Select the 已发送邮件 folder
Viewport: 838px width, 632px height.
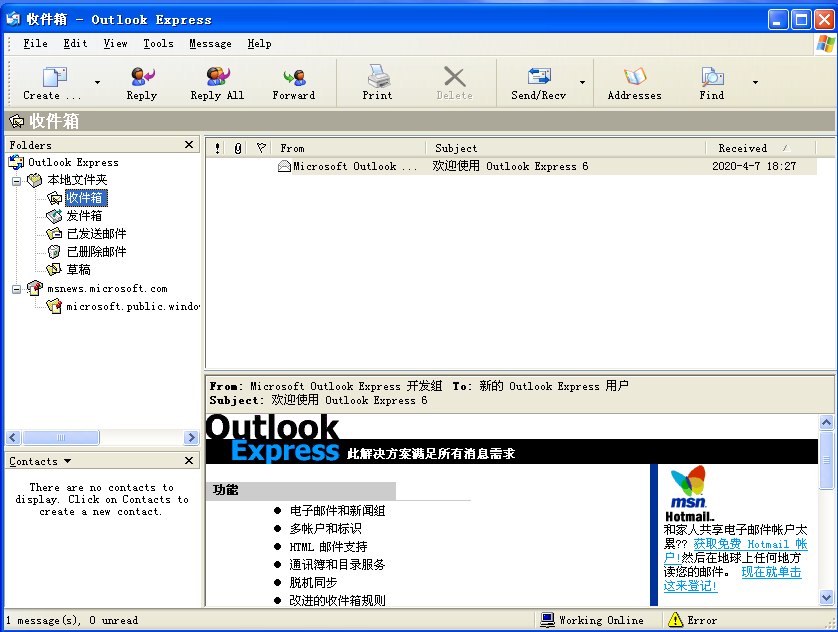(96, 234)
